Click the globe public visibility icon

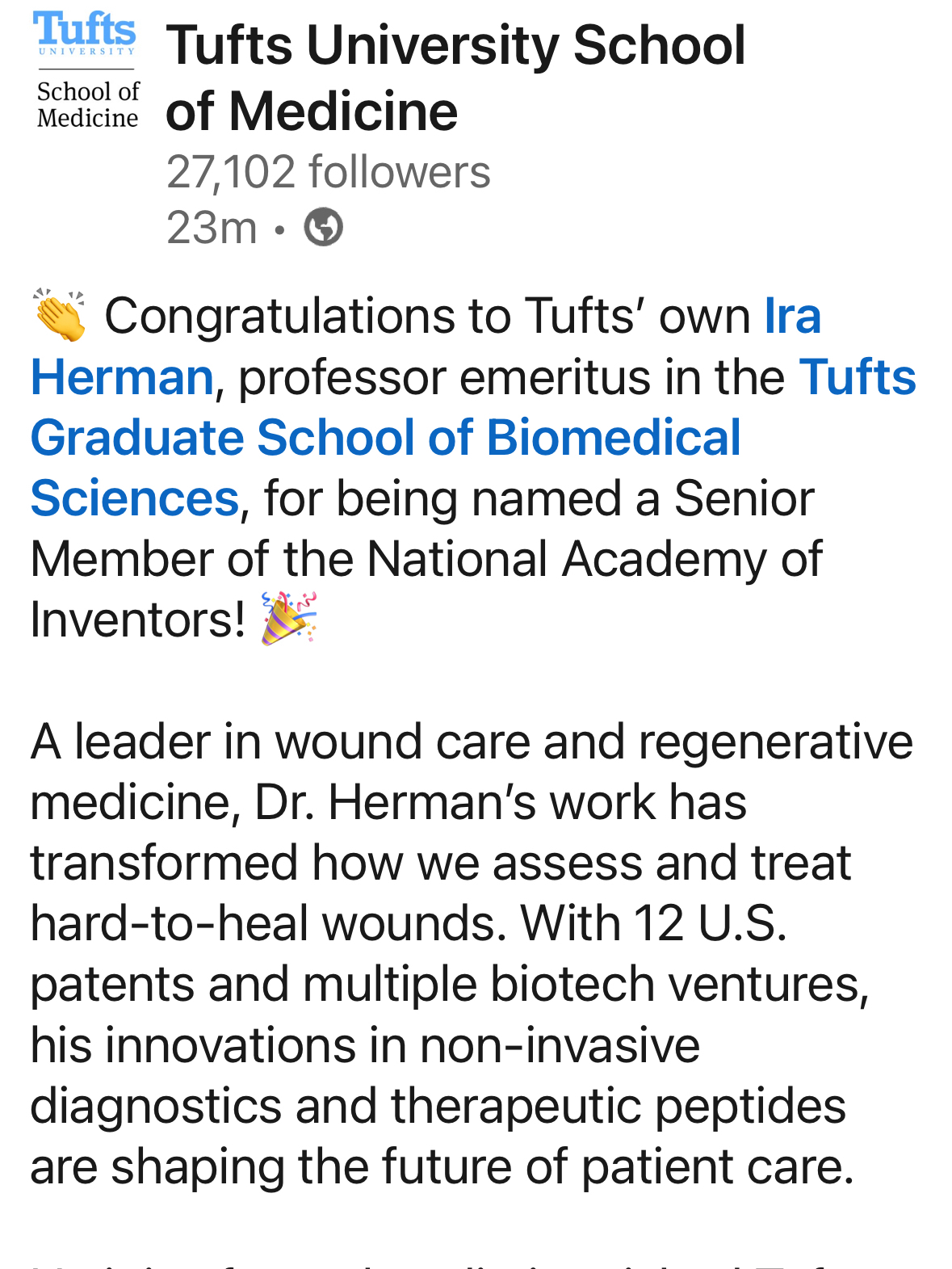(323, 227)
